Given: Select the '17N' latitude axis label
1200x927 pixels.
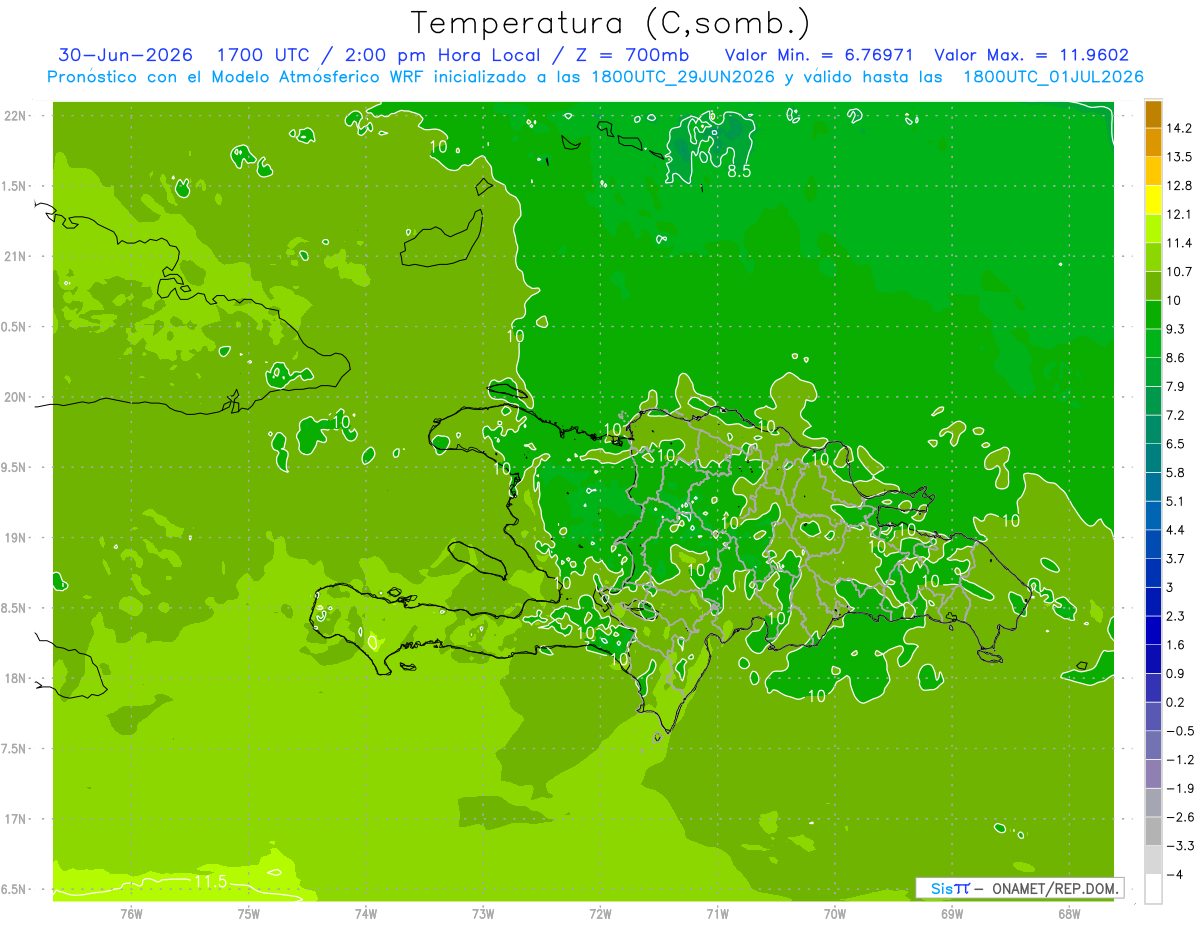Looking at the screenshot, I should (17, 819).
